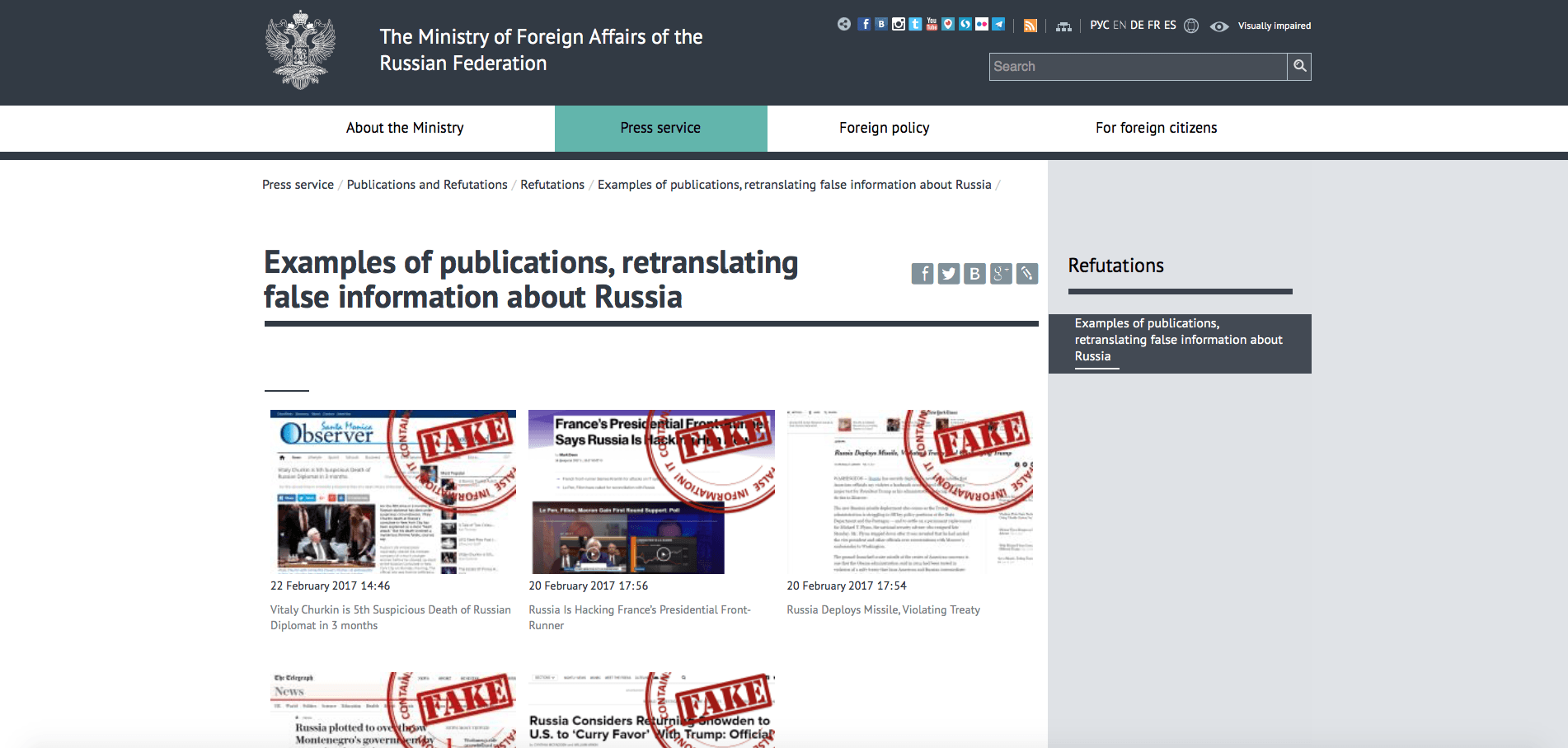
Task: Switch language to РУС
Action: tap(1100, 26)
